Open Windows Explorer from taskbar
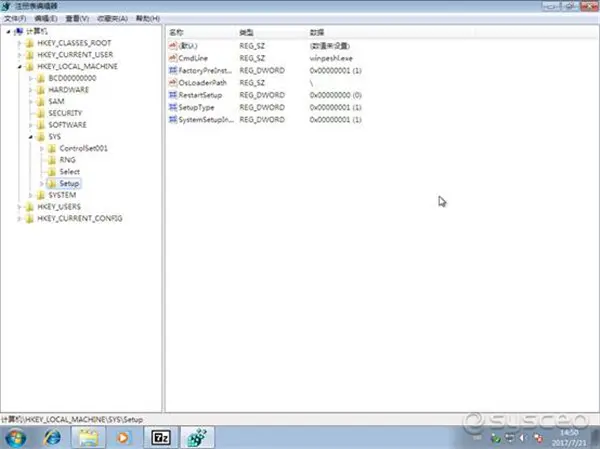This screenshot has height=449, width=600. (88, 438)
